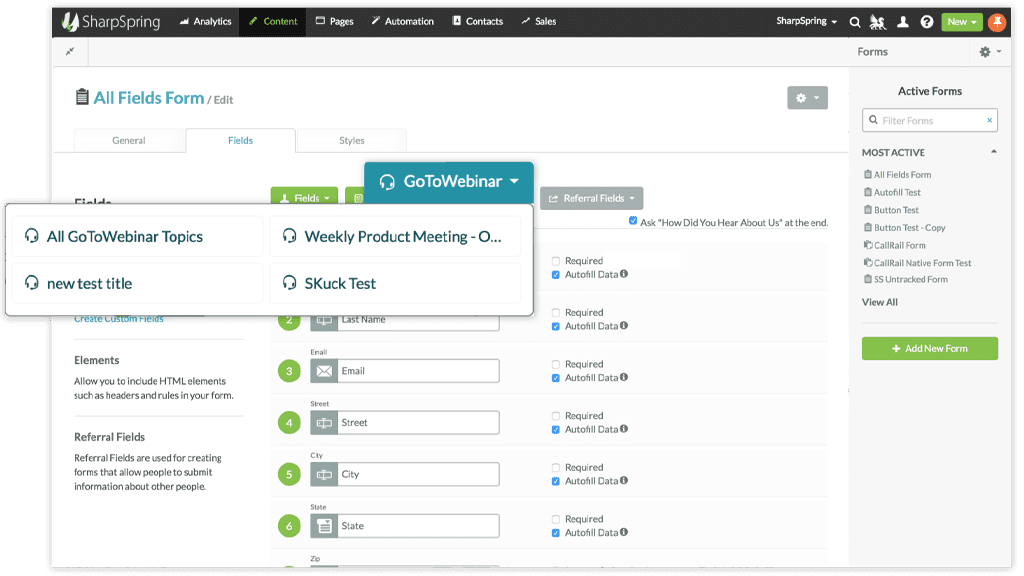Click the SharpSpring logo
This screenshot has width=1024, height=576.
coord(111,22)
